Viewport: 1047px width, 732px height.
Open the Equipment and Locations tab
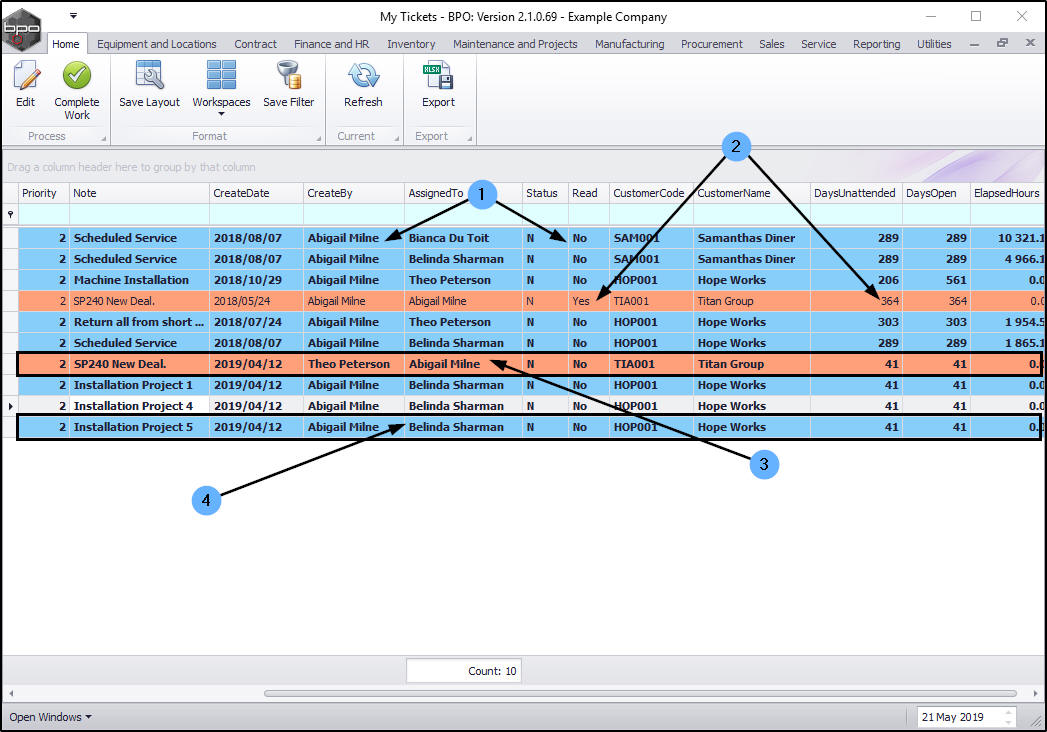[157, 44]
